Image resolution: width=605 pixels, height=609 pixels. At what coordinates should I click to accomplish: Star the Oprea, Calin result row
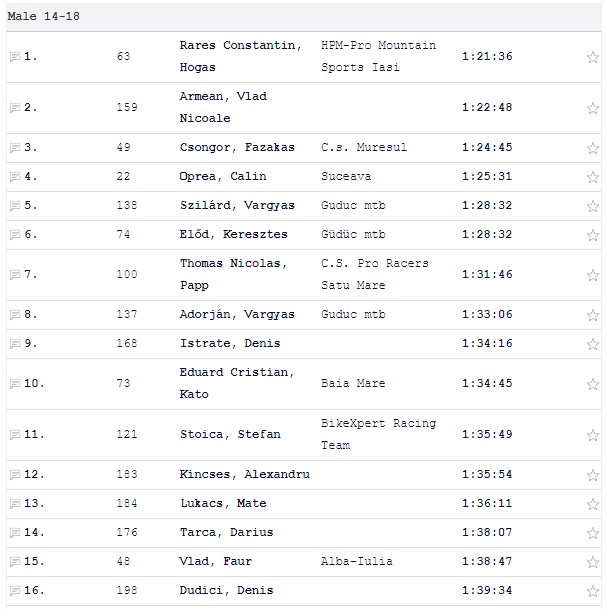(x=593, y=177)
